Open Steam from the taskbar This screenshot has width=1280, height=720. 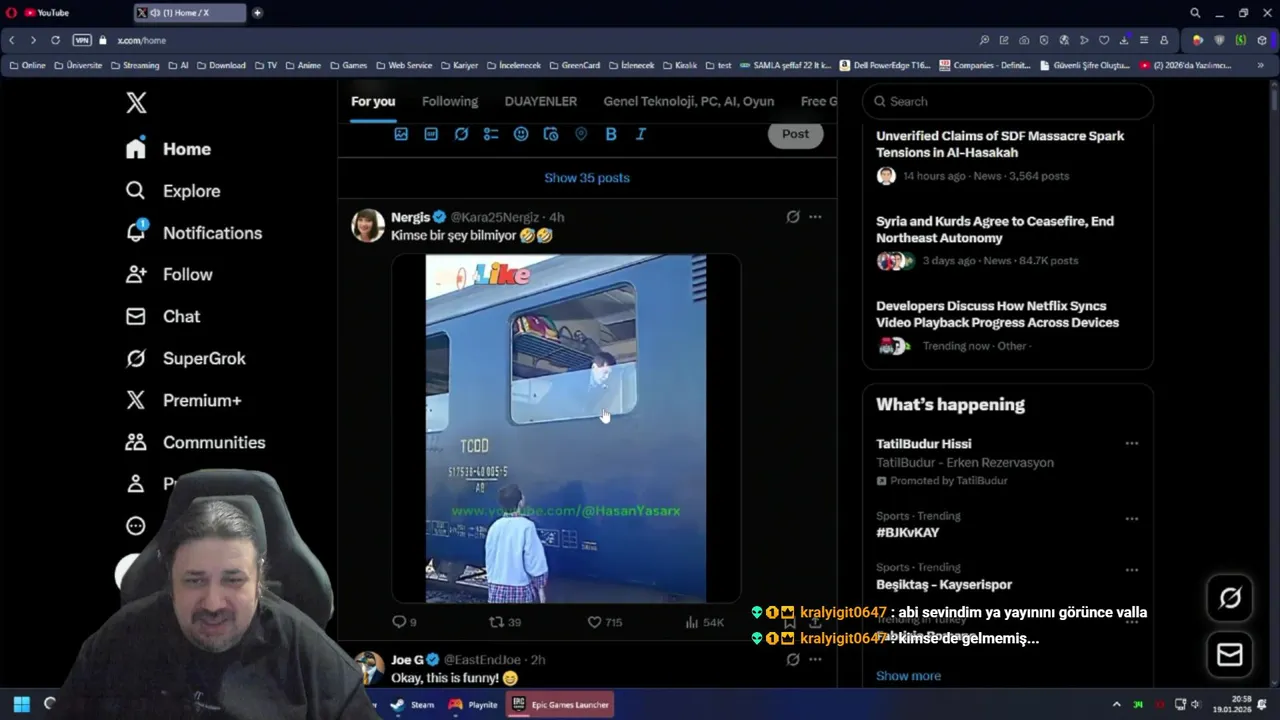413,704
